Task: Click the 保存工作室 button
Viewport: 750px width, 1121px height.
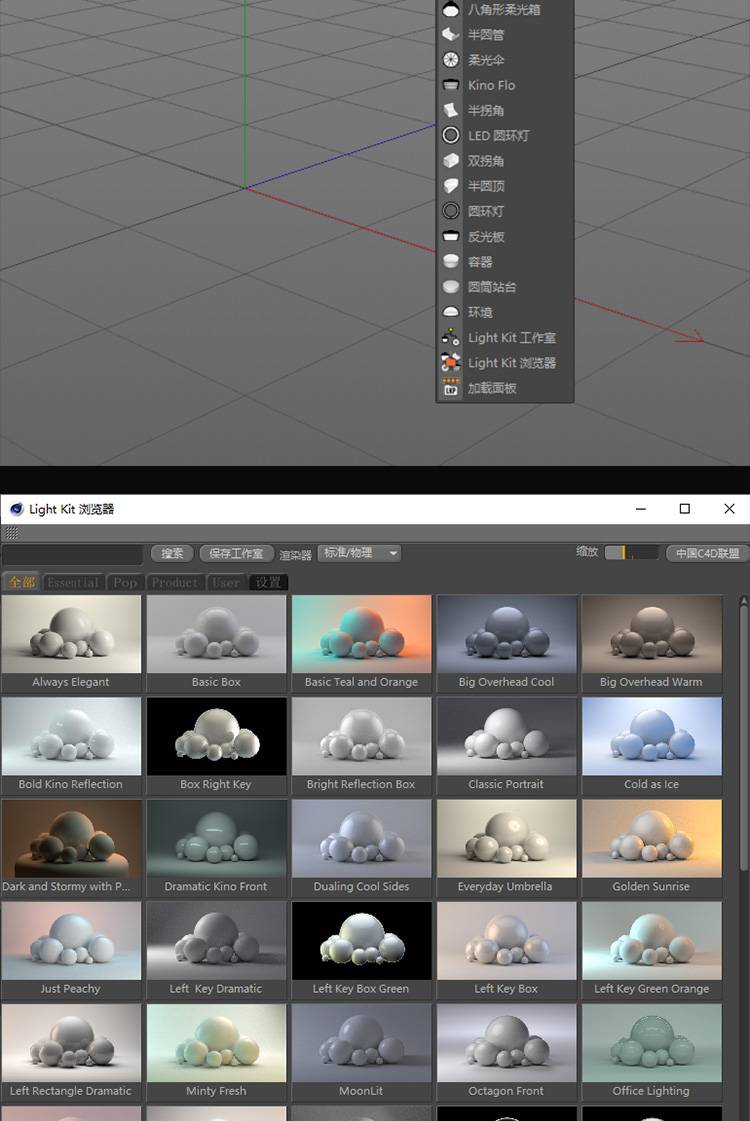Action: tap(236, 553)
